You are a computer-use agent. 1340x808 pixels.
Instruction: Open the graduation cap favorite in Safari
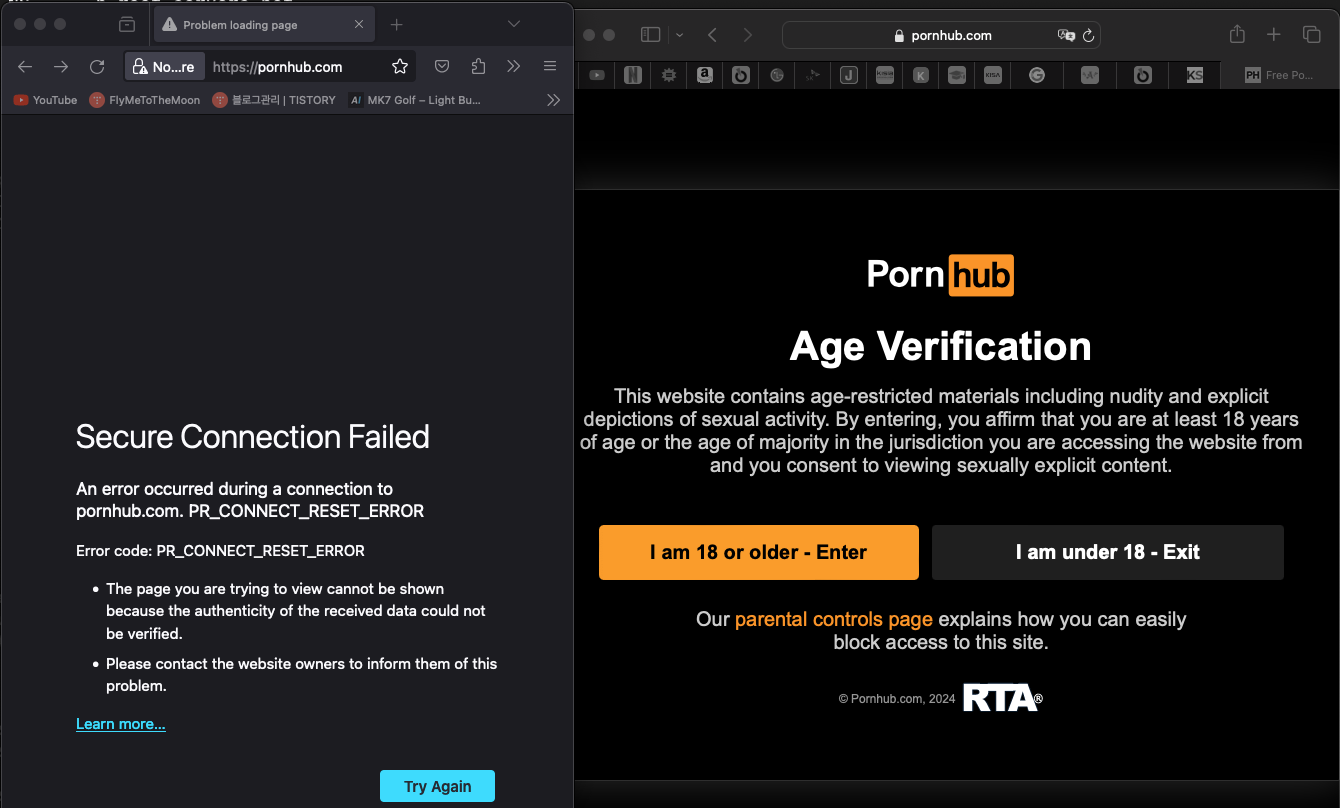coord(957,75)
